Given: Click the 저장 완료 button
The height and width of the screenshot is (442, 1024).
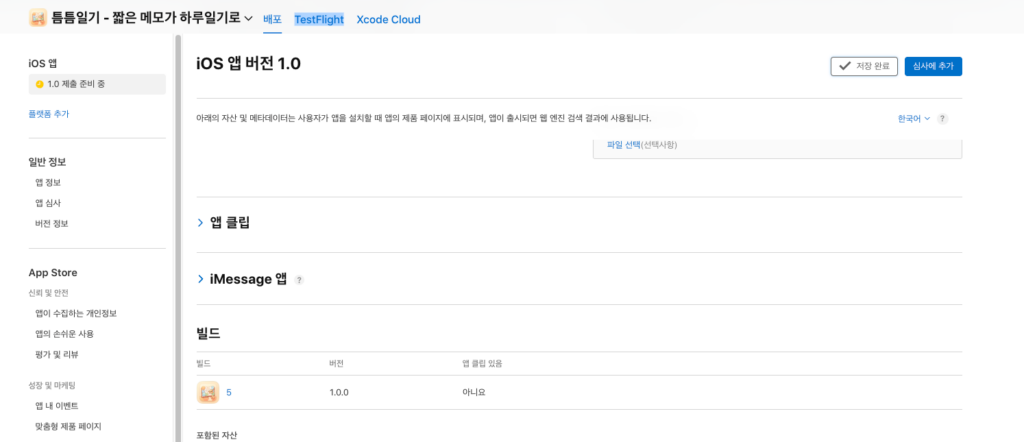Looking at the screenshot, I should [x=864, y=66].
